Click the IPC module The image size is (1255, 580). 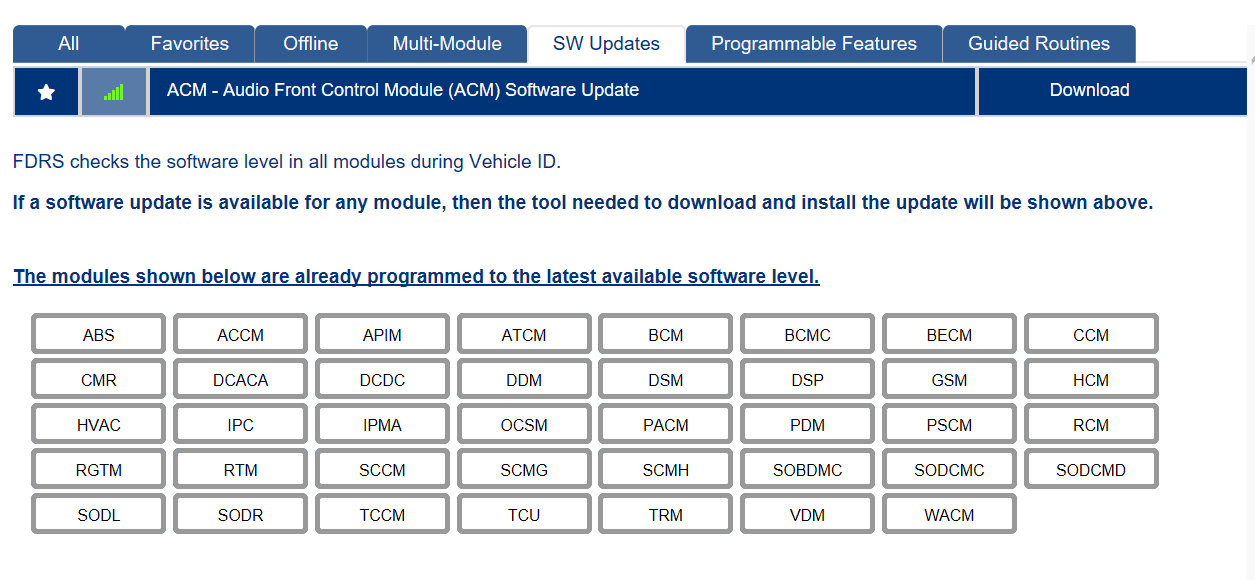coord(240,424)
